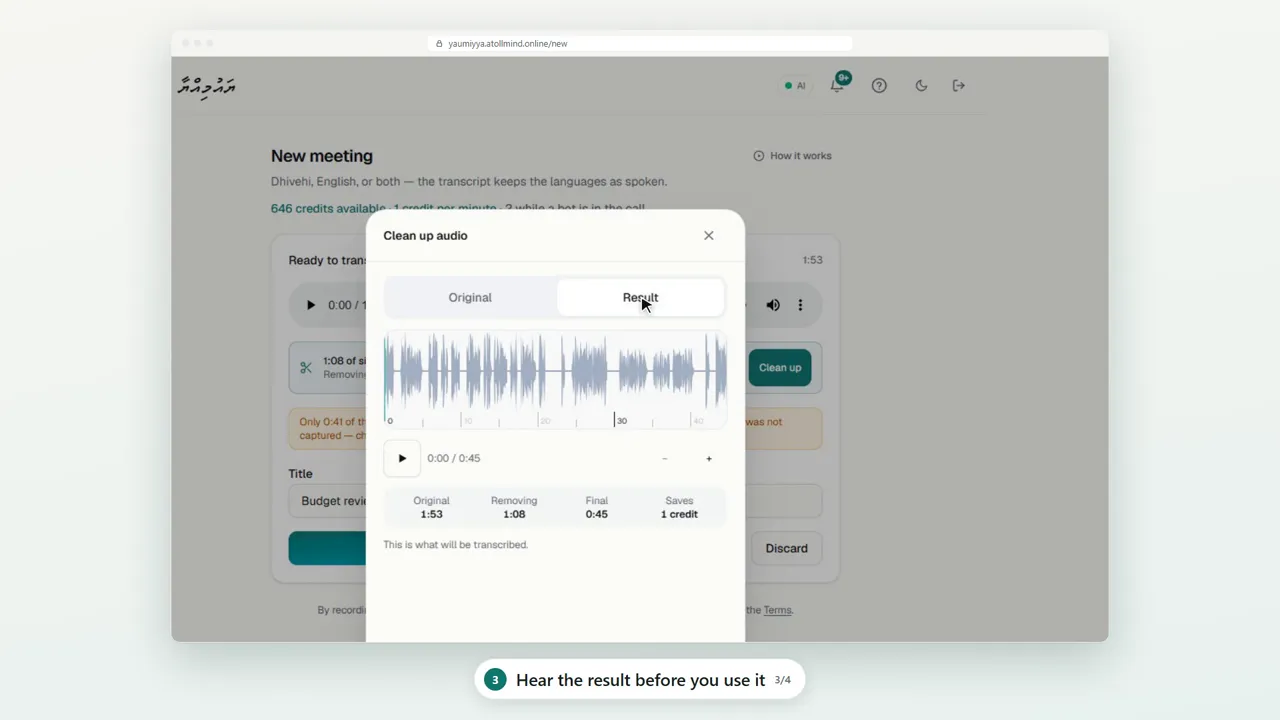Mute the background audio player volume
1280x720 pixels.
773,305
